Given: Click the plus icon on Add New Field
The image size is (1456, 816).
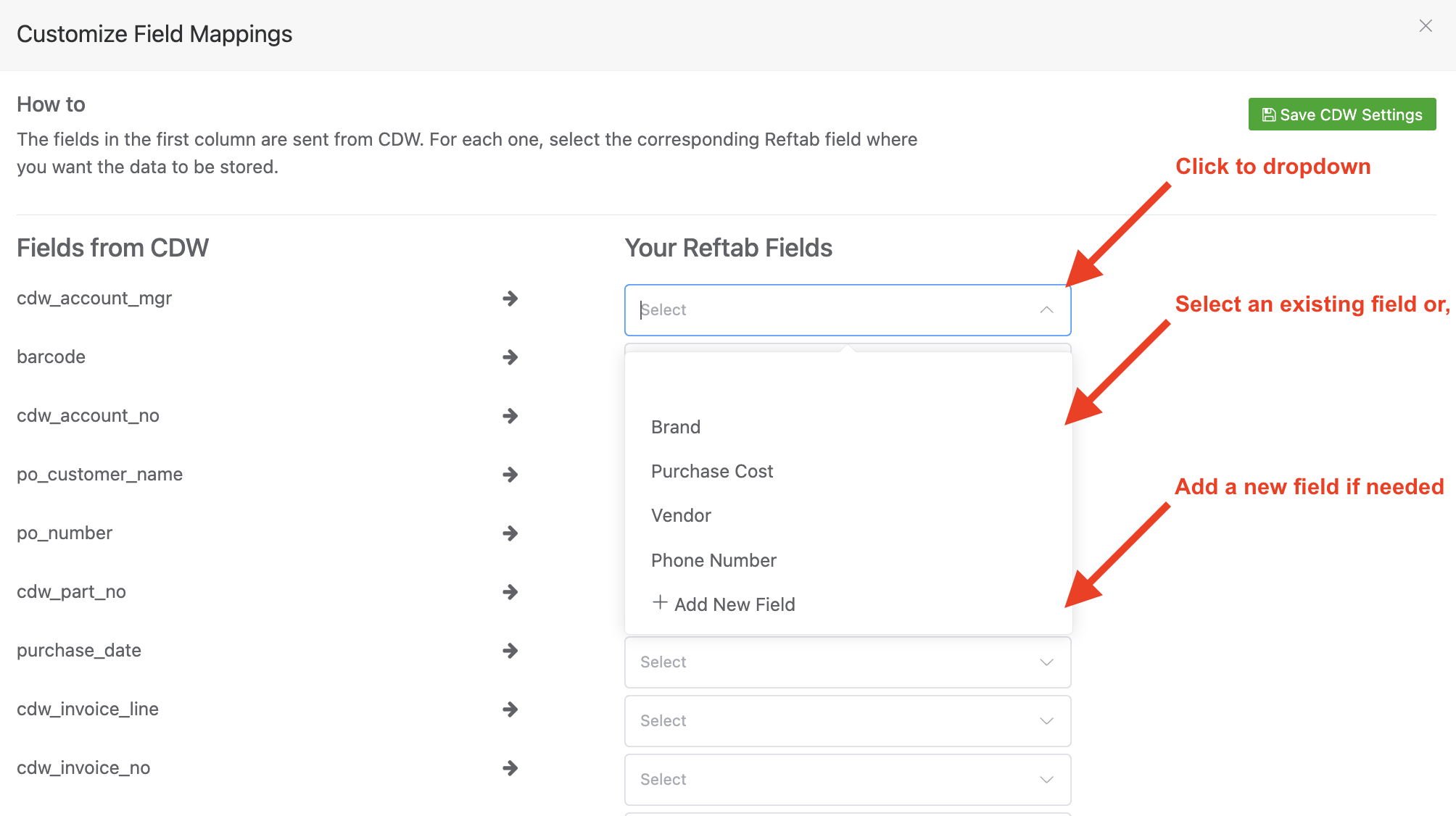Looking at the screenshot, I should 660,603.
